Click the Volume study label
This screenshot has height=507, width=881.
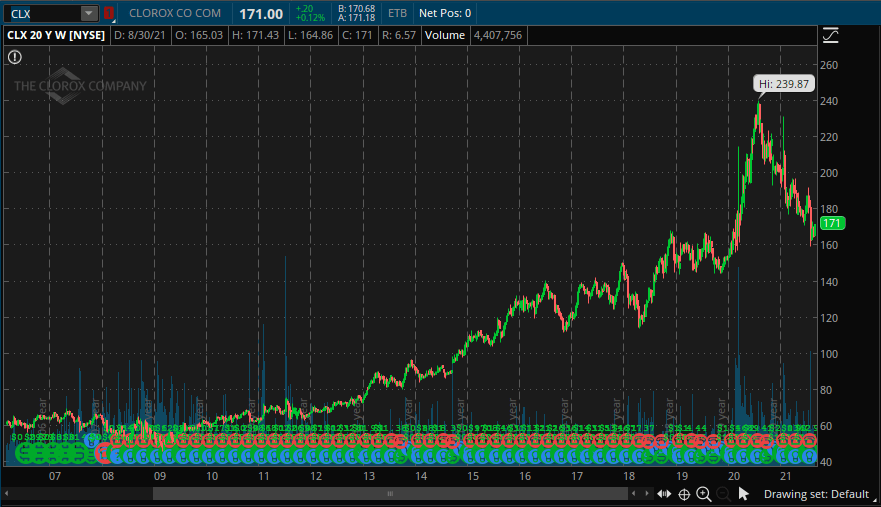[445, 35]
